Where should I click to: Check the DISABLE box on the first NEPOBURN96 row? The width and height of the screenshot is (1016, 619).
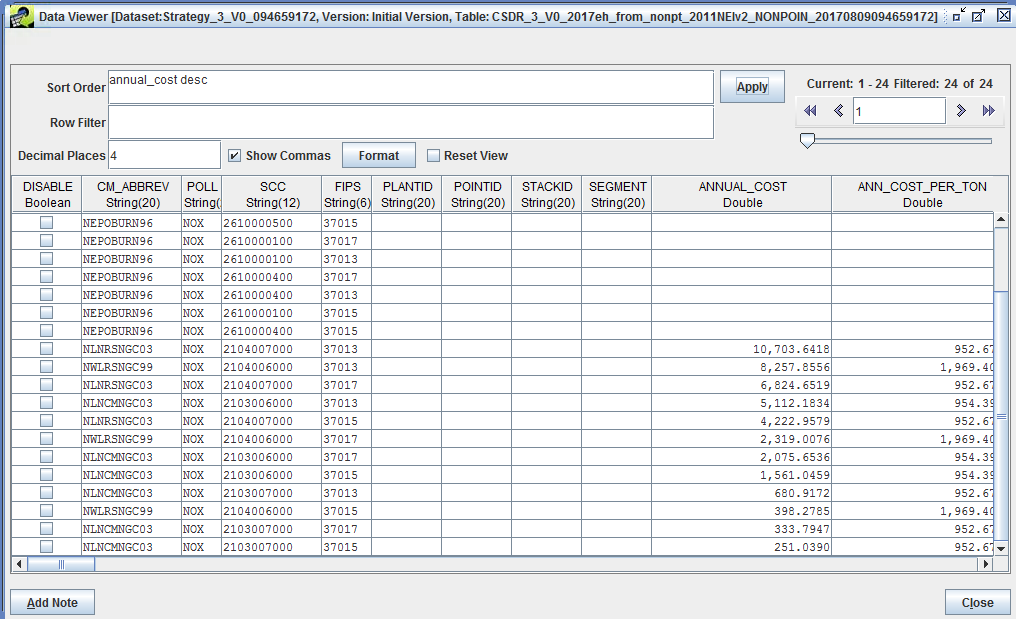(x=46, y=222)
